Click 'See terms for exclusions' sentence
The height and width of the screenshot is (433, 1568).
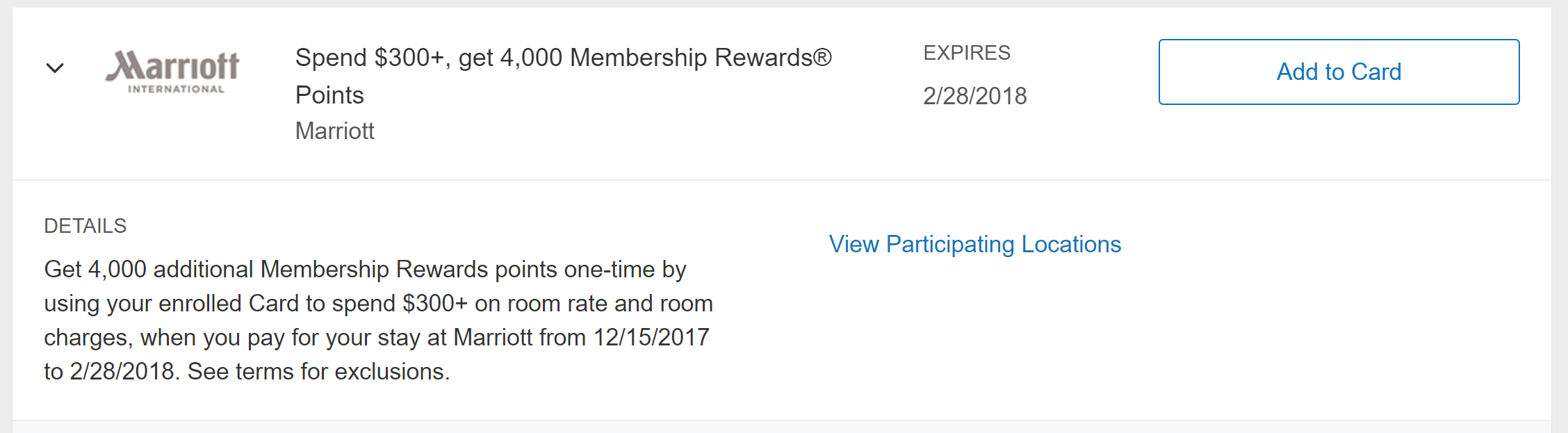click(x=318, y=371)
